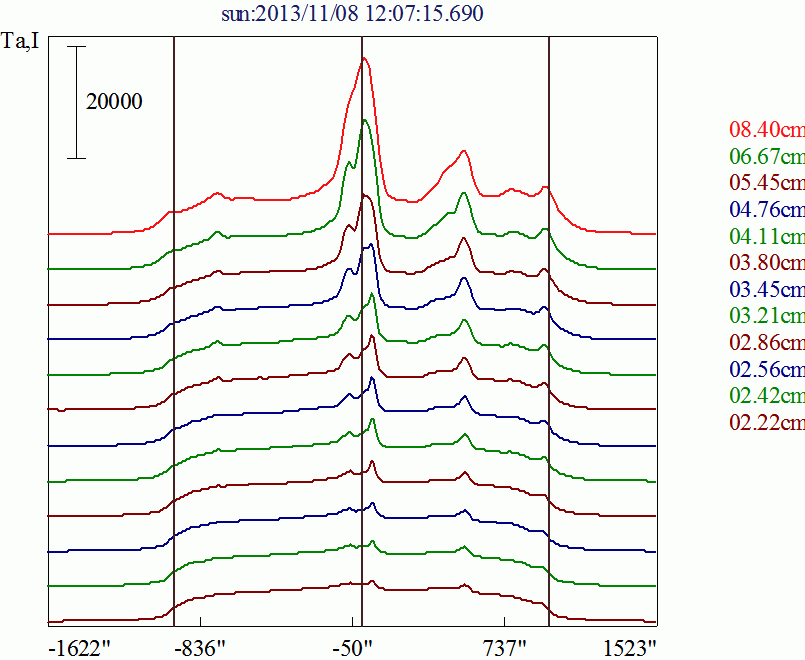Click the 03.21cm wavelength legend label
The height and width of the screenshot is (660, 805).
[x=767, y=315]
